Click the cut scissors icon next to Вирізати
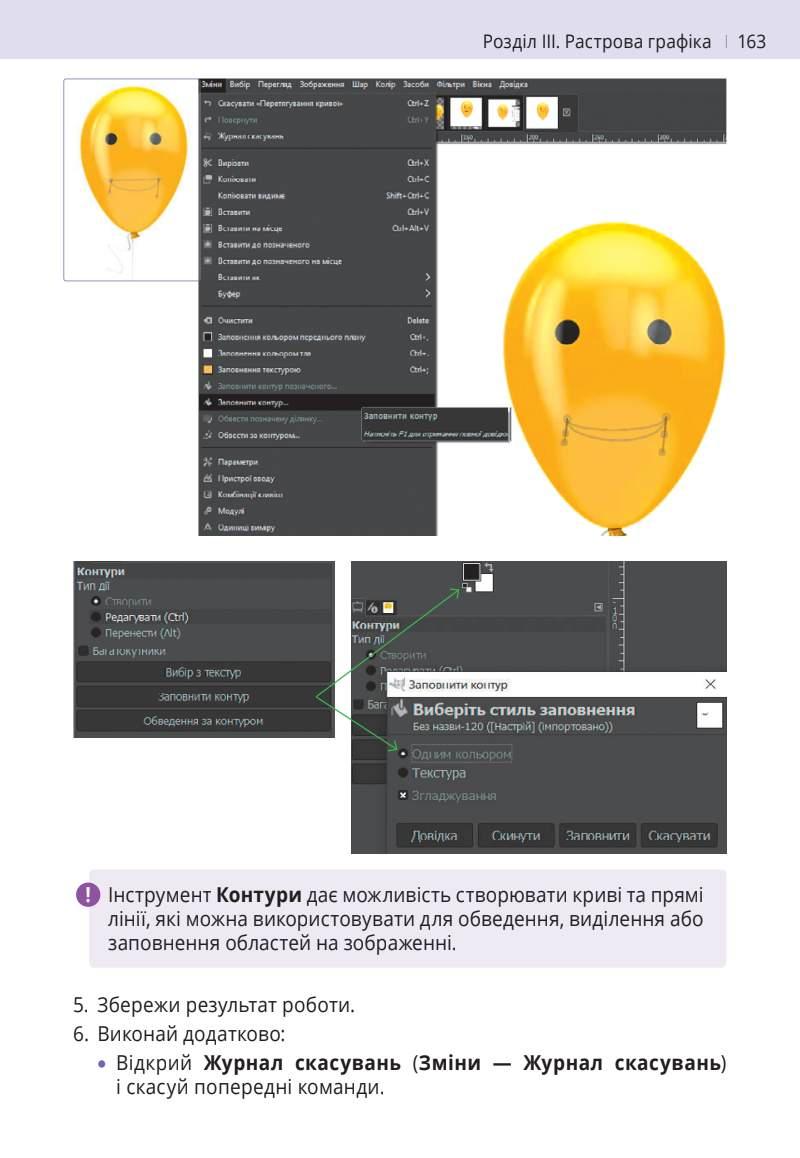Viewport: 800px width, 1158px height. pyautogui.click(x=208, y=162)
